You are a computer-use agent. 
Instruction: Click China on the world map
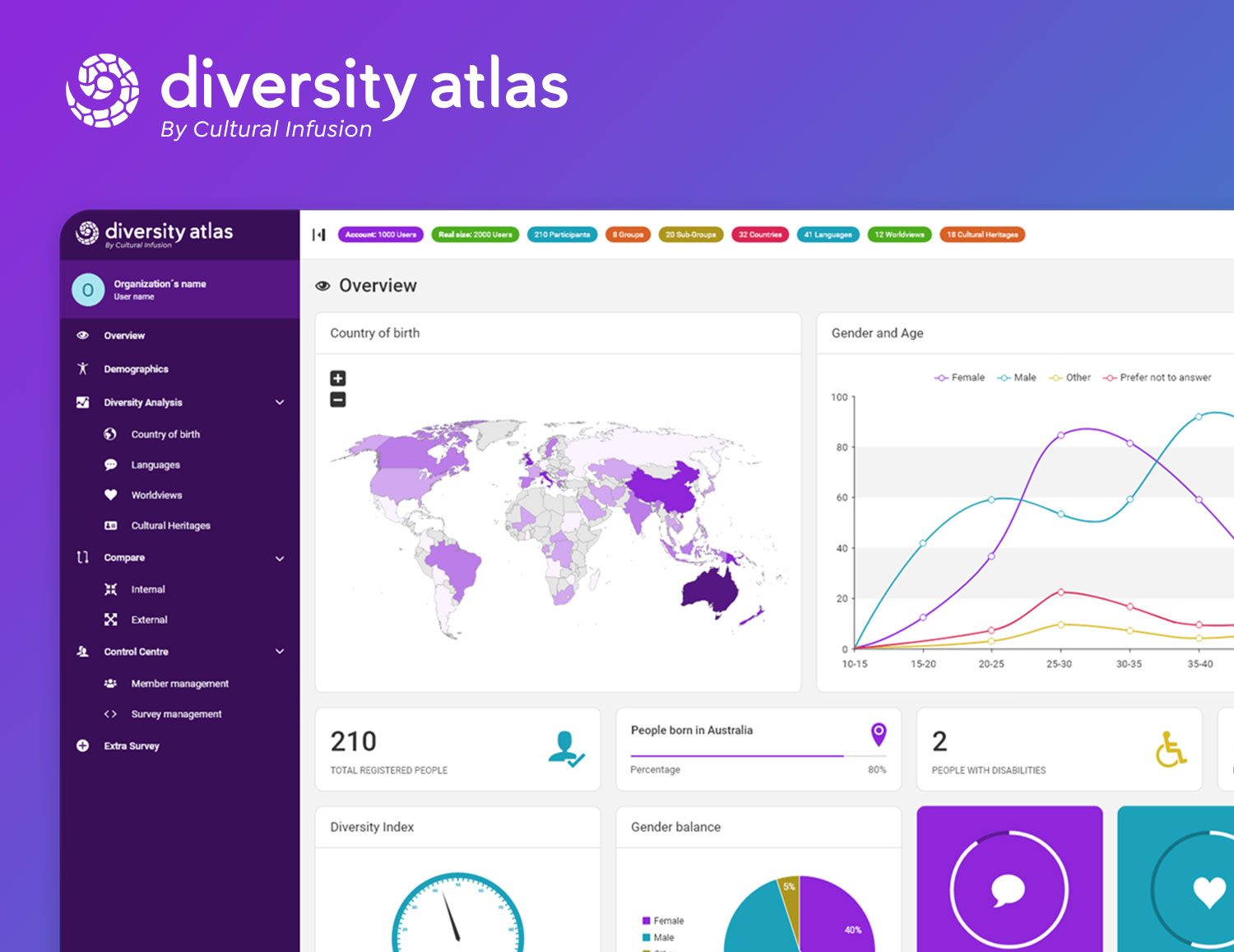coord(665,488)
